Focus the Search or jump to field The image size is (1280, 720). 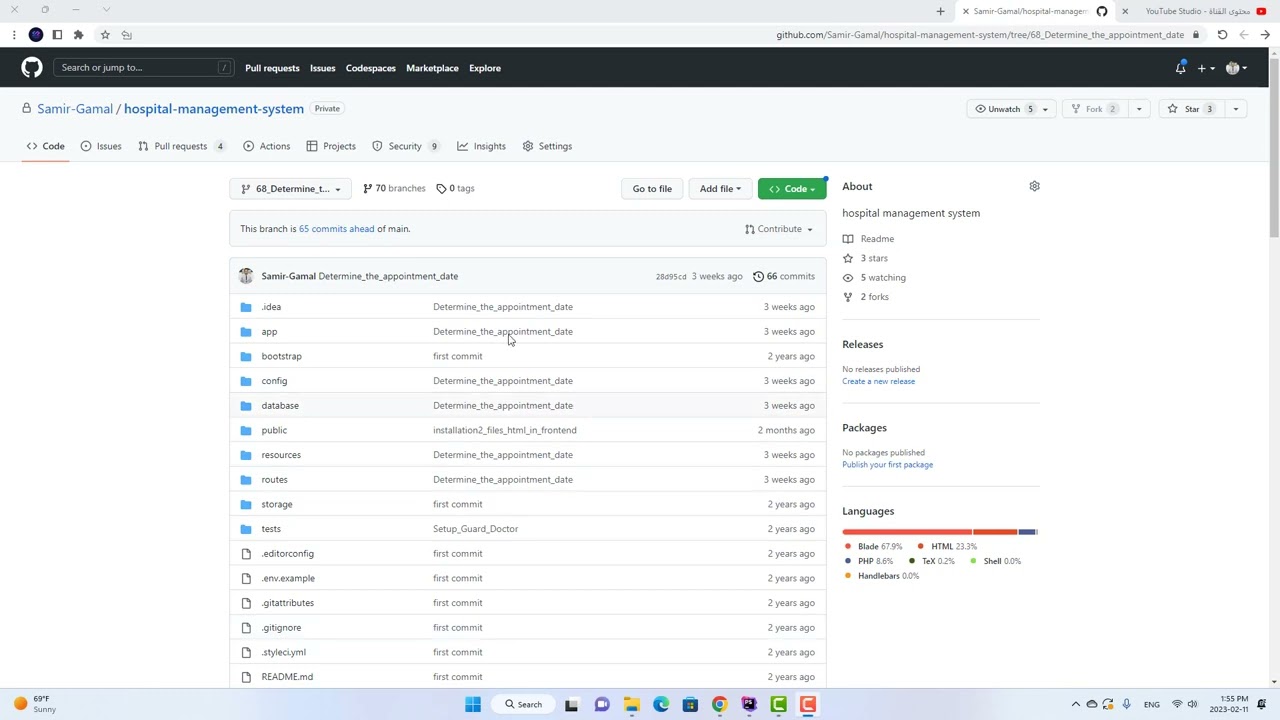[144, 68]
